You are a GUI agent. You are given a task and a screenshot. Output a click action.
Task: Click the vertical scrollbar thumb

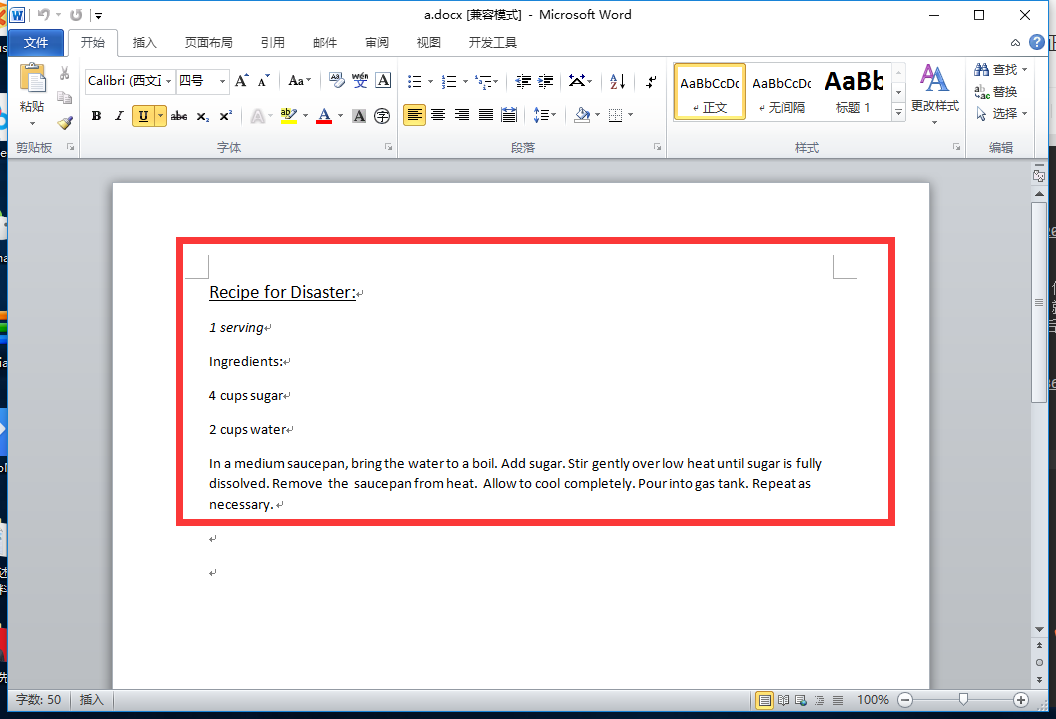click(1039, 302)
